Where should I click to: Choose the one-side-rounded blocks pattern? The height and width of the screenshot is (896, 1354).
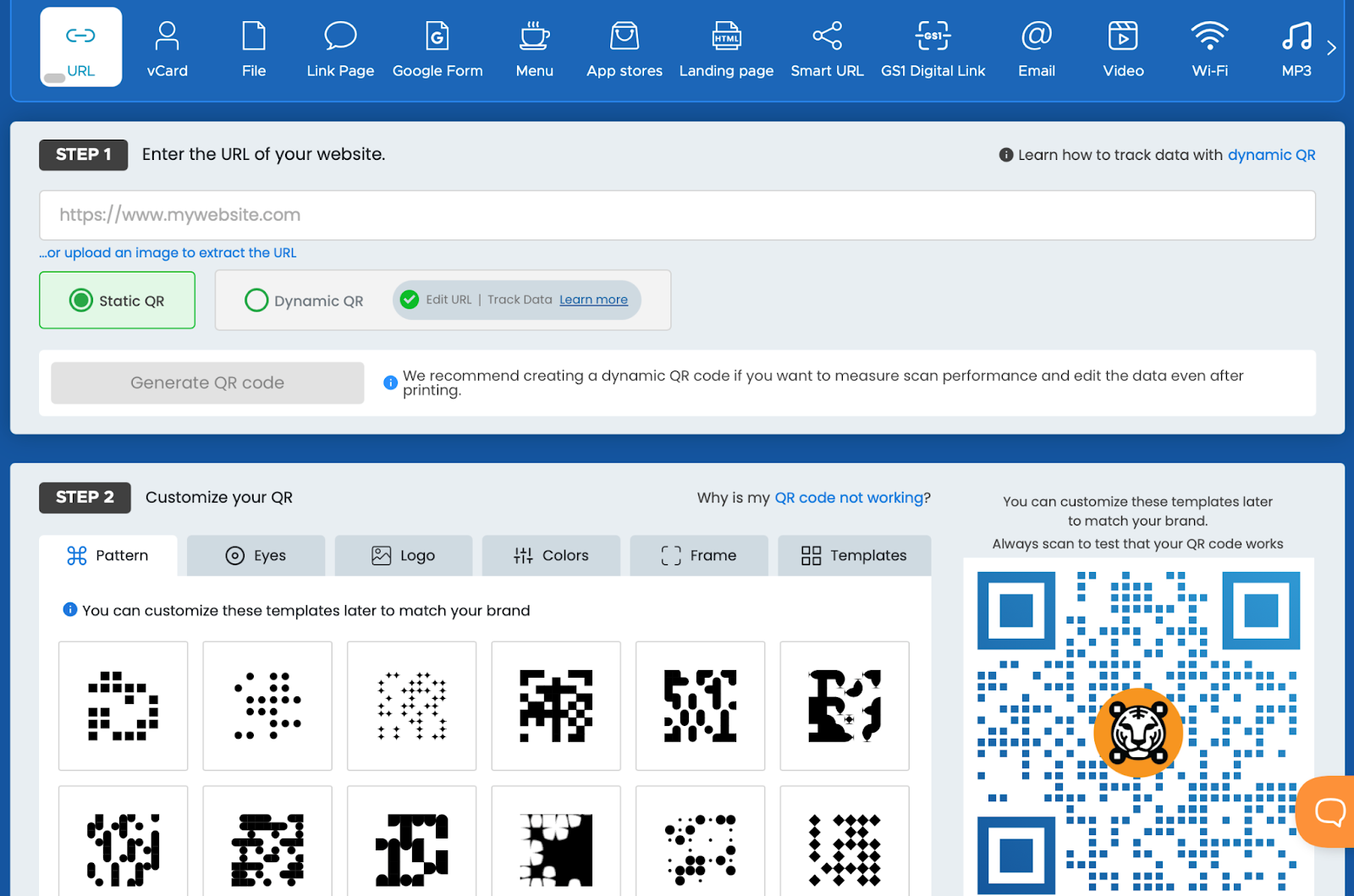coord(701,706)
